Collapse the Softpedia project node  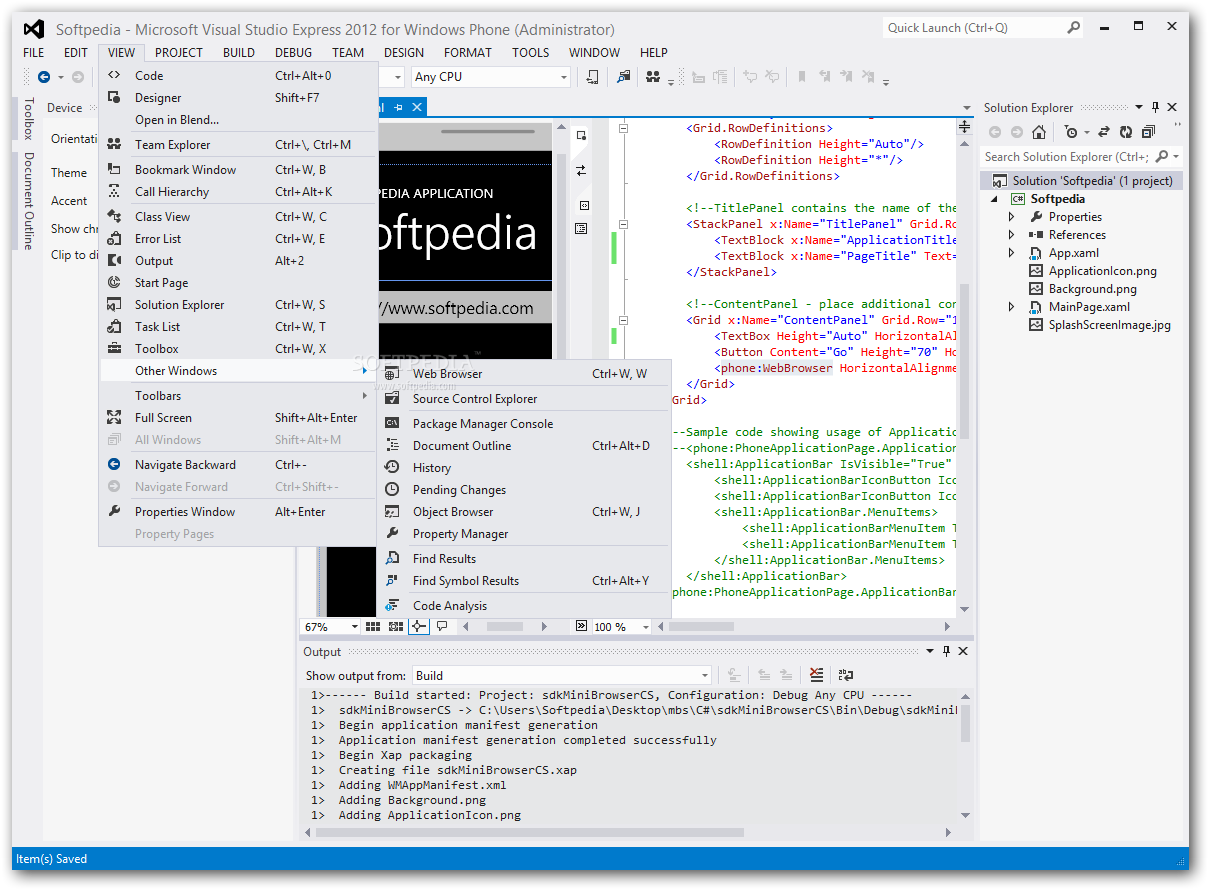click(x=995, y=199)
